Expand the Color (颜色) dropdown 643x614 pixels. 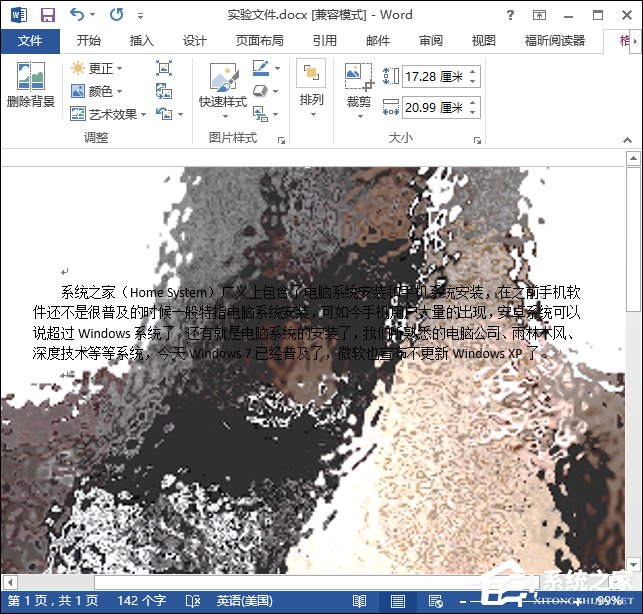coord(98,91)
